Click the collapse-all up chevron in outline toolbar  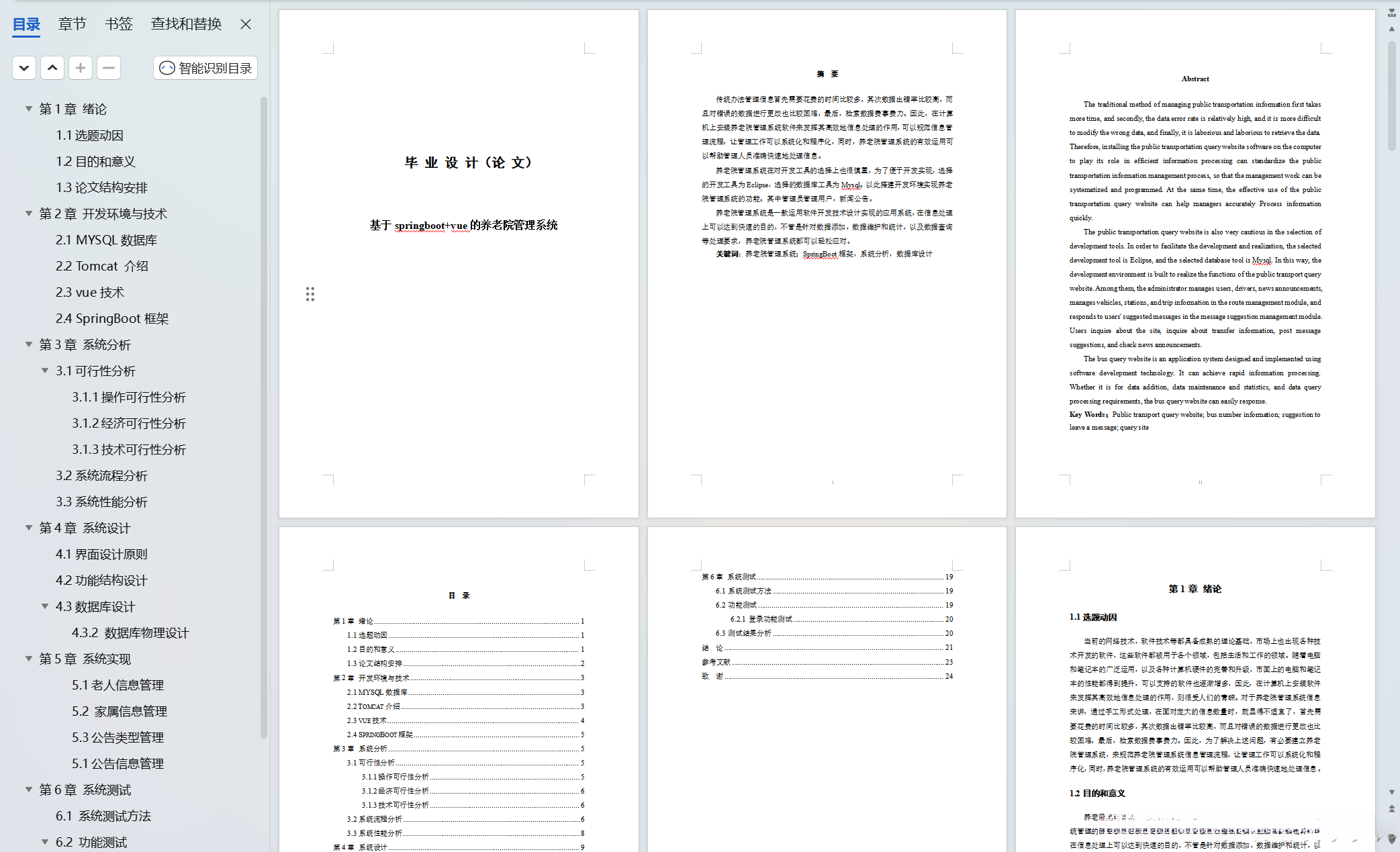click(52, 68)
